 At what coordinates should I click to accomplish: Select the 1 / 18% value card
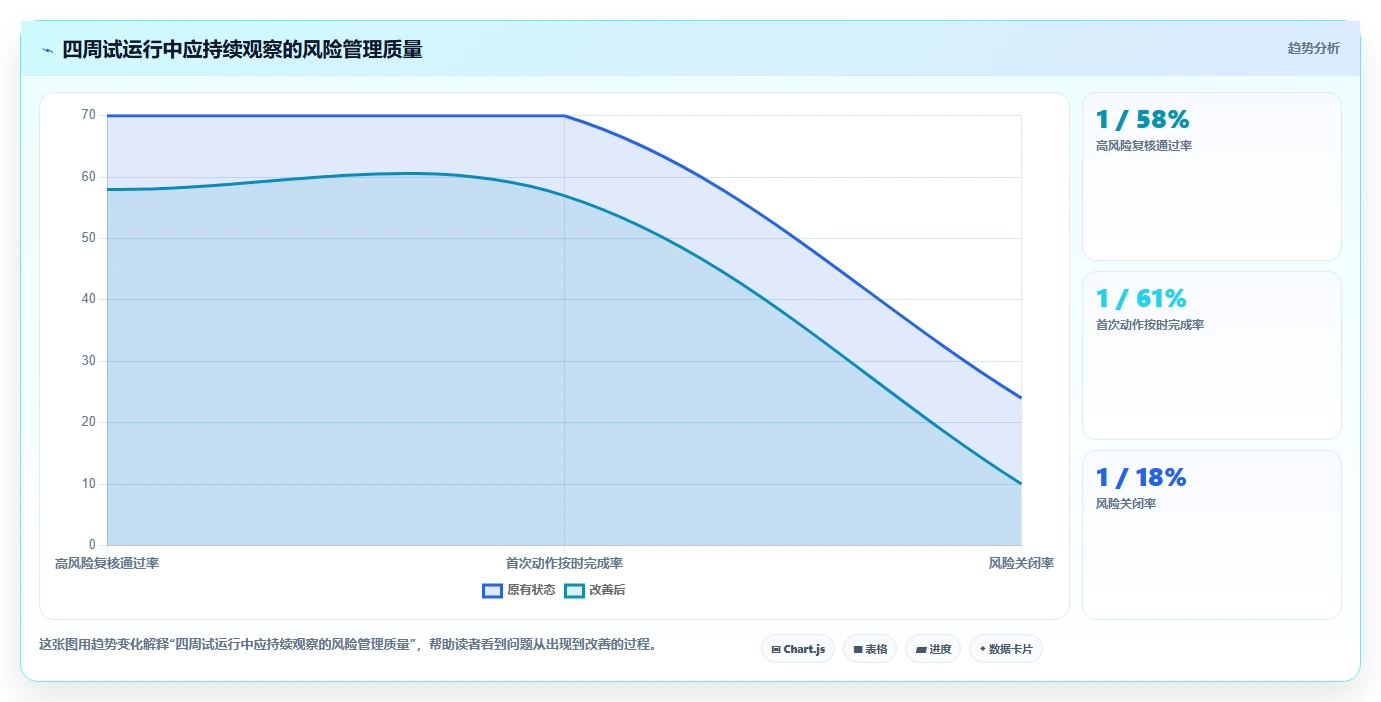[x=1211, y=534]
